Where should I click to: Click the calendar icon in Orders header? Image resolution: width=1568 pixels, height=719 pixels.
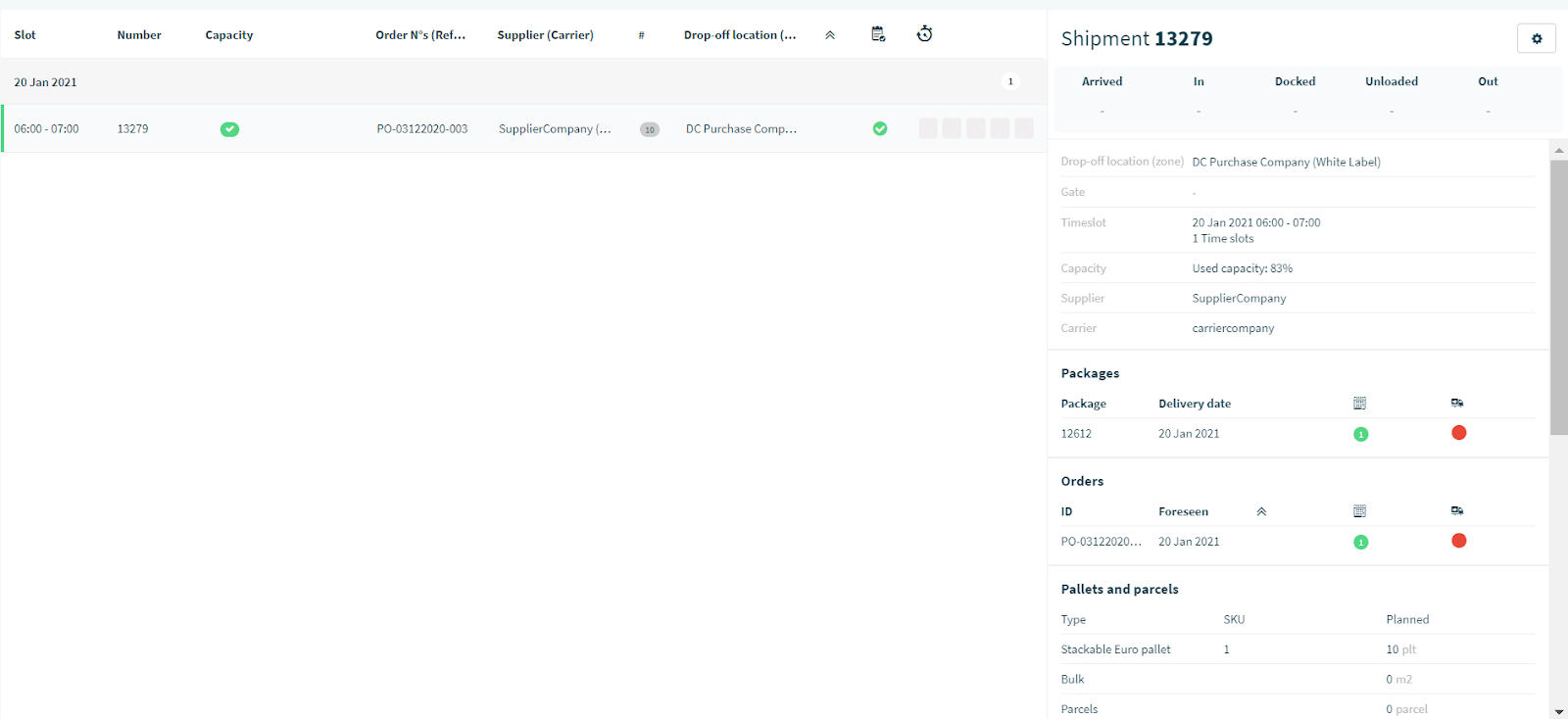point(1359,510)
